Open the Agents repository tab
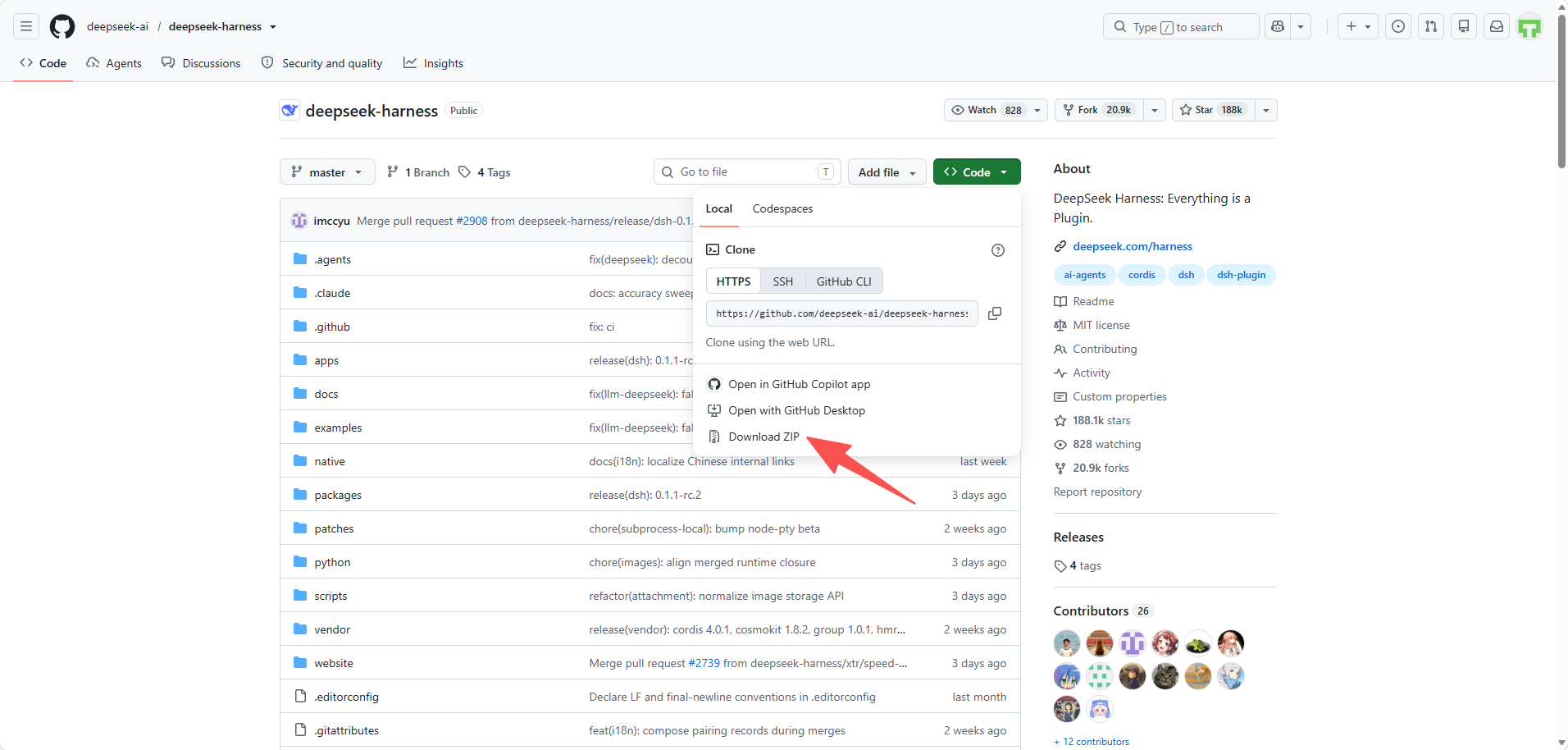Viewport: 1568px width, 750px height. coord(114,63)
